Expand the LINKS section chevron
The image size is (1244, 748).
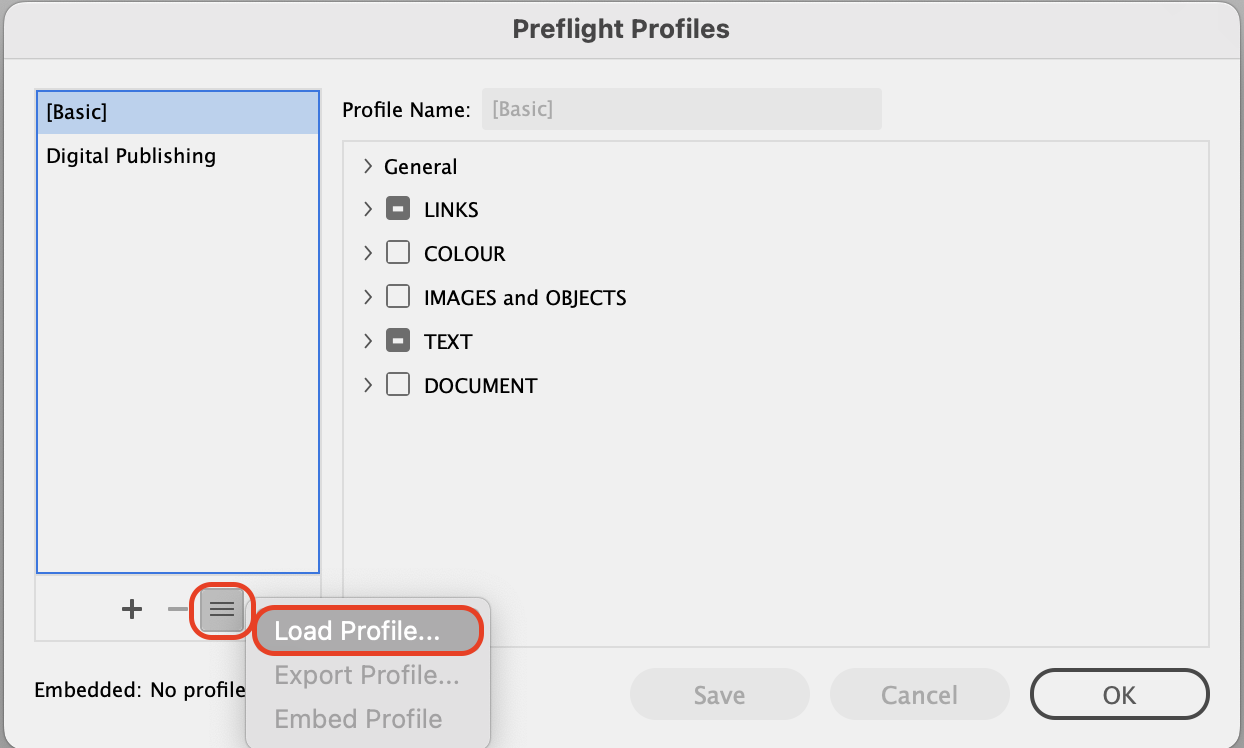coord(368,210)
